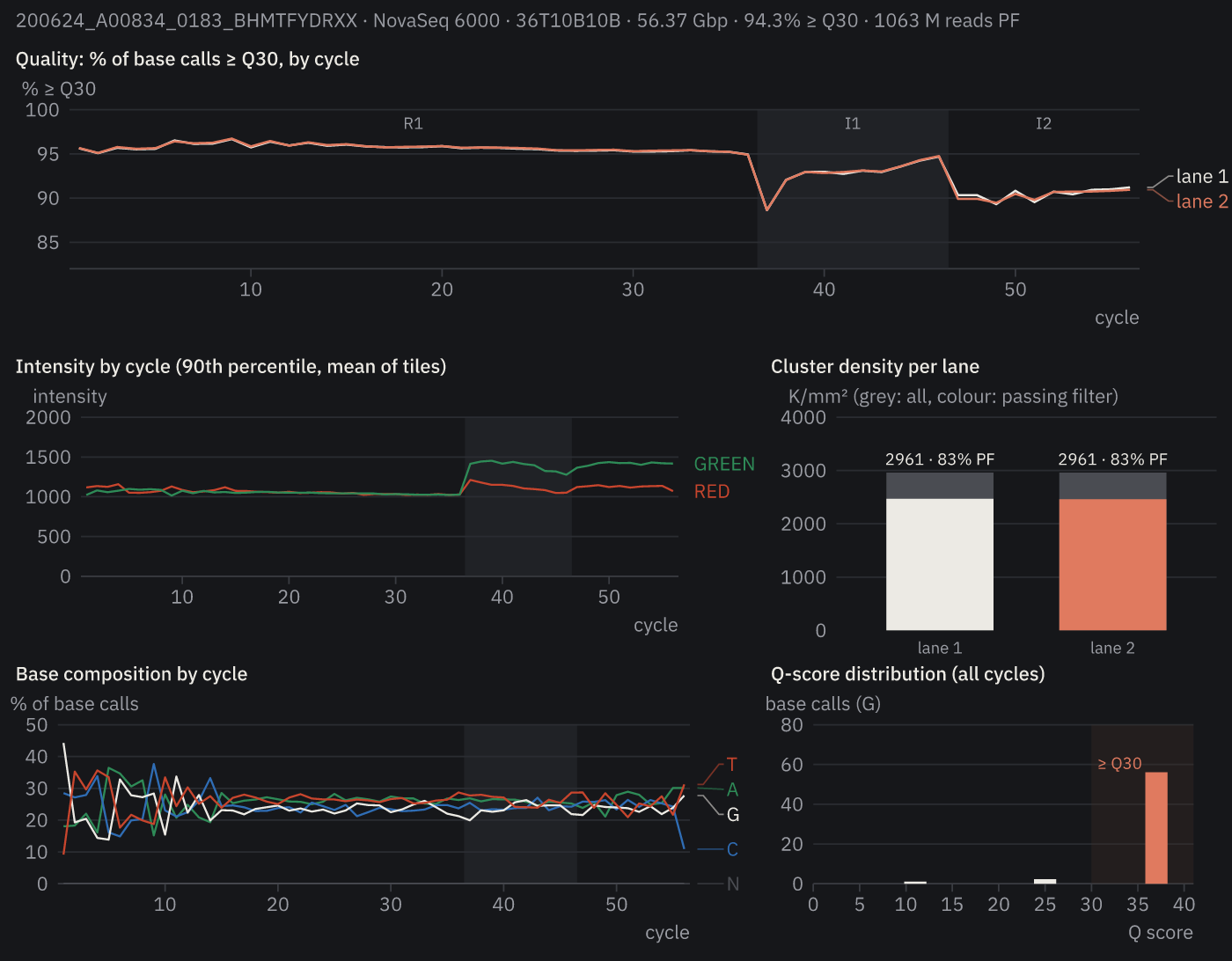This screenshot has width=1232, height=961.
Task: Click the "lane 2" axis label under the cluster density bar
Action: pos(1112,648)
